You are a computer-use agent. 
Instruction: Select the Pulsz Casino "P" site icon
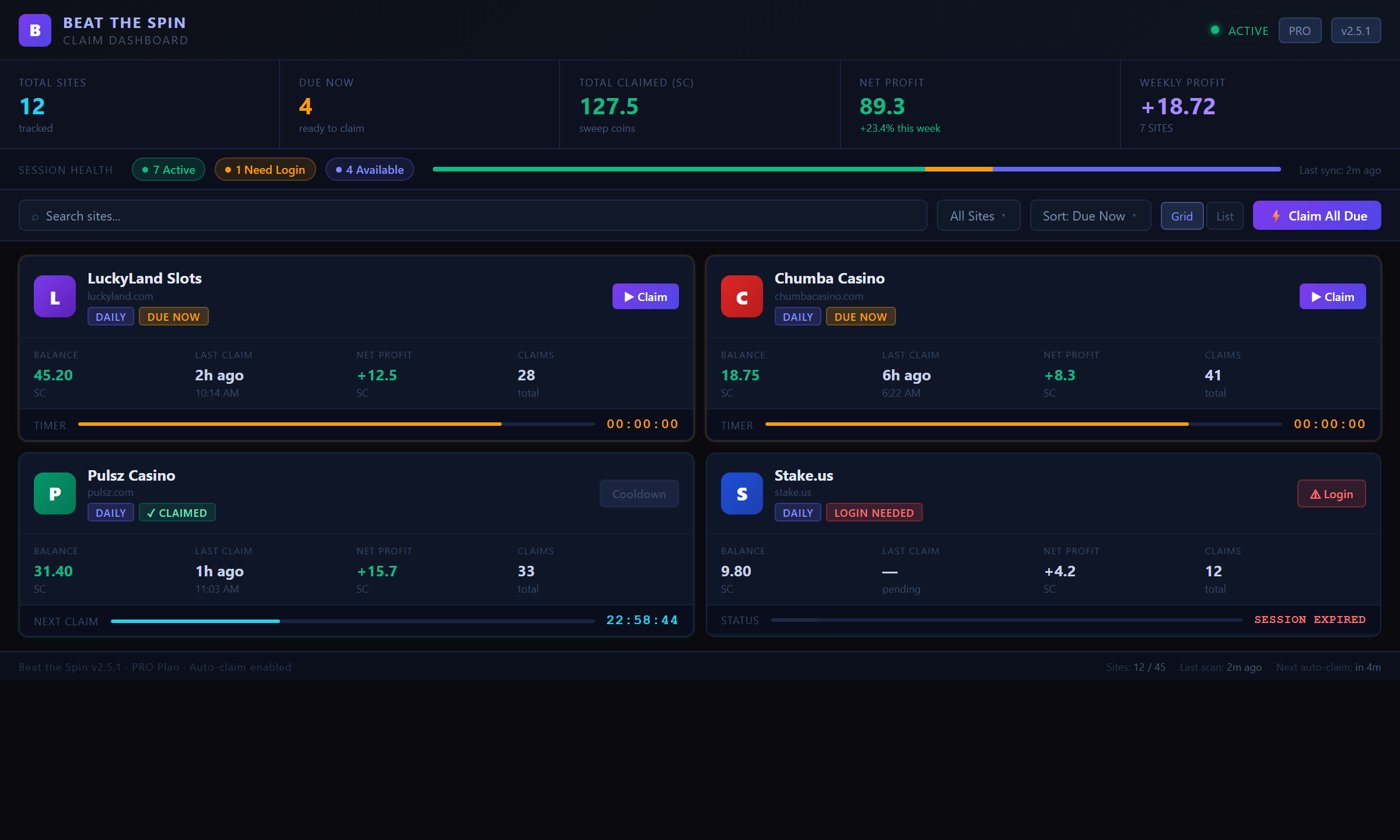pyautogui.click(x=54, y=494)
